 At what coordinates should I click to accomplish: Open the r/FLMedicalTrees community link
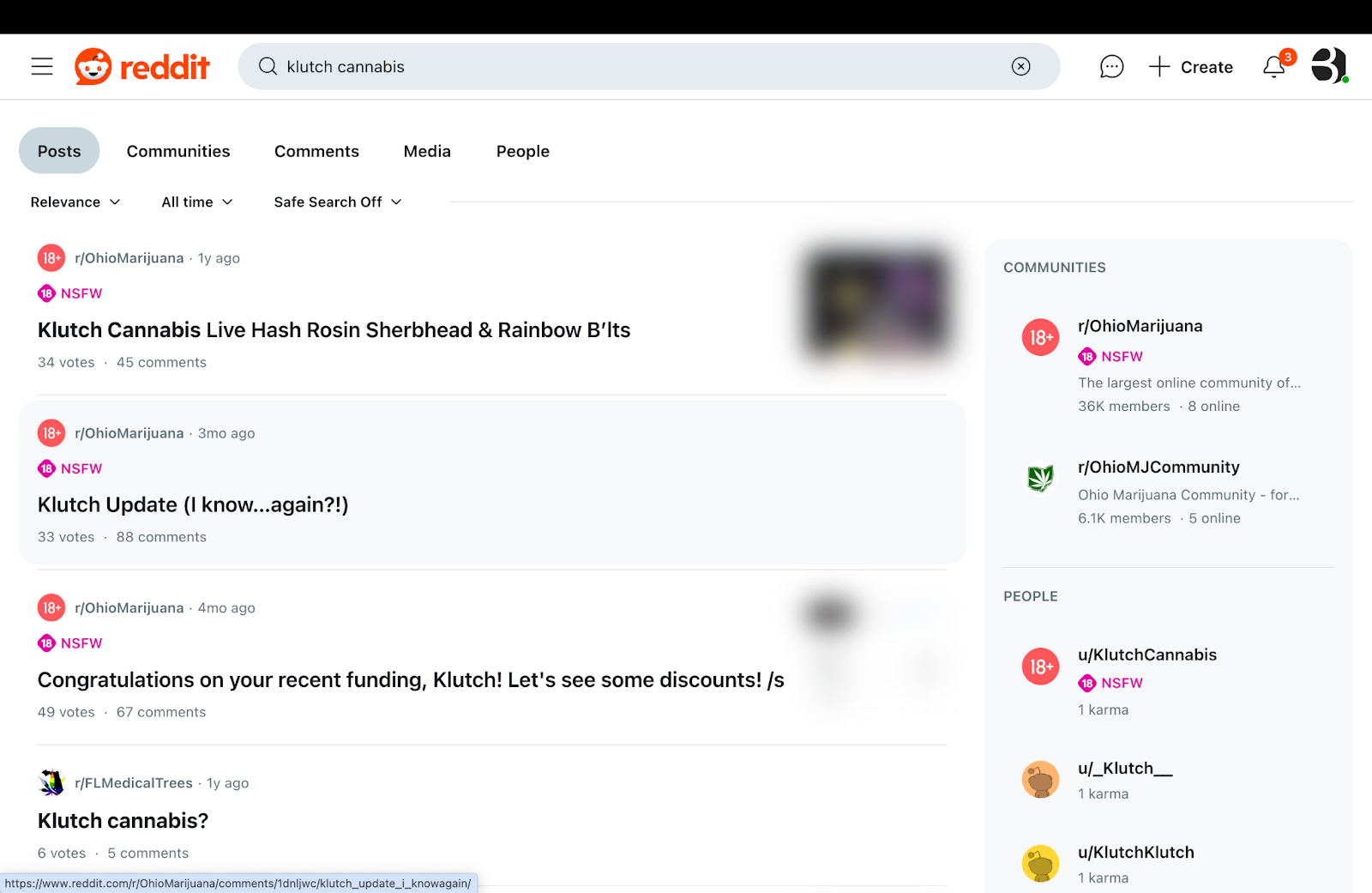134,783
